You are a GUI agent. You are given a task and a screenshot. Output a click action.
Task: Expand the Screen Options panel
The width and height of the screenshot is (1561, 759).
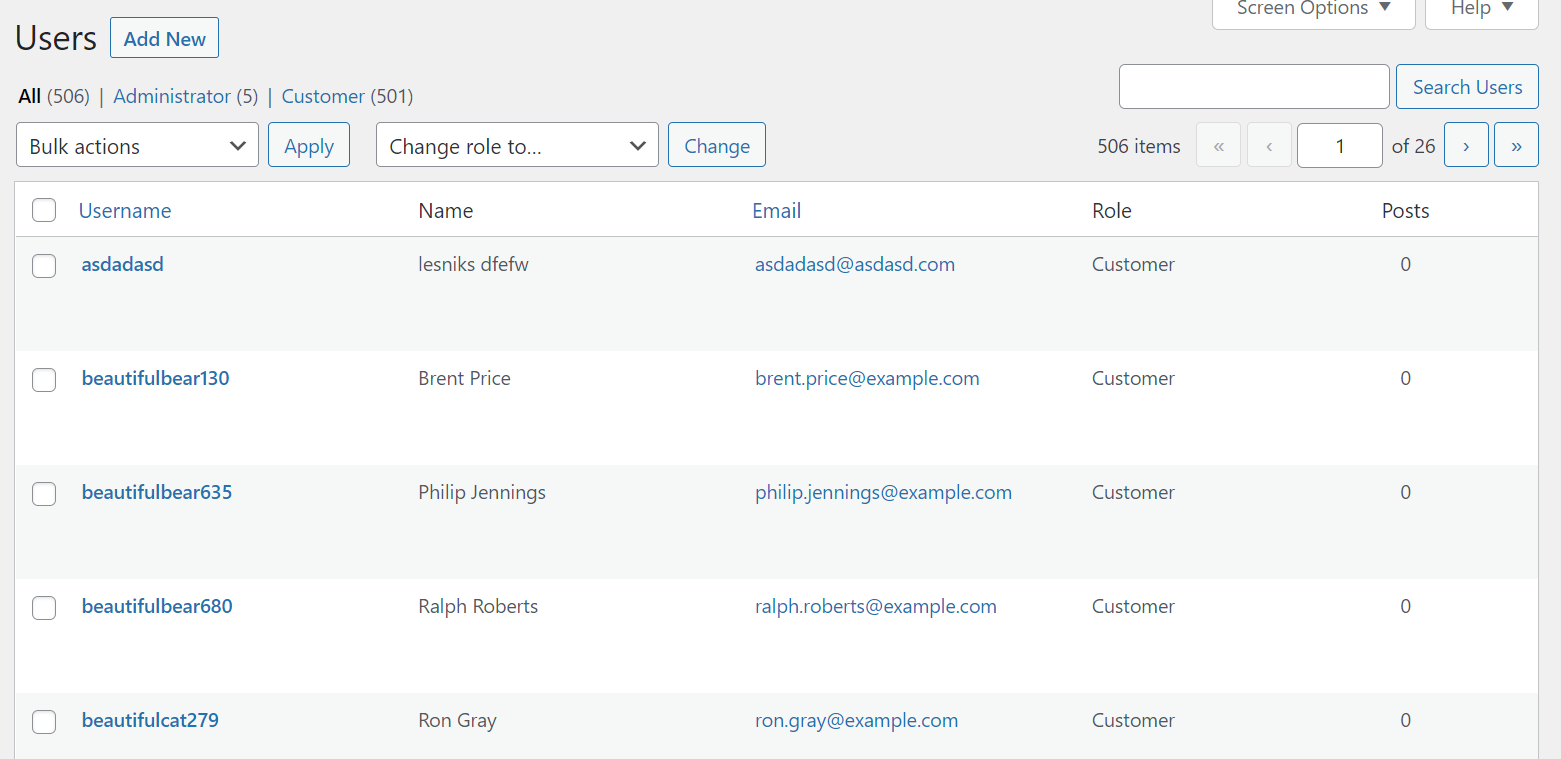(1313, 10)
